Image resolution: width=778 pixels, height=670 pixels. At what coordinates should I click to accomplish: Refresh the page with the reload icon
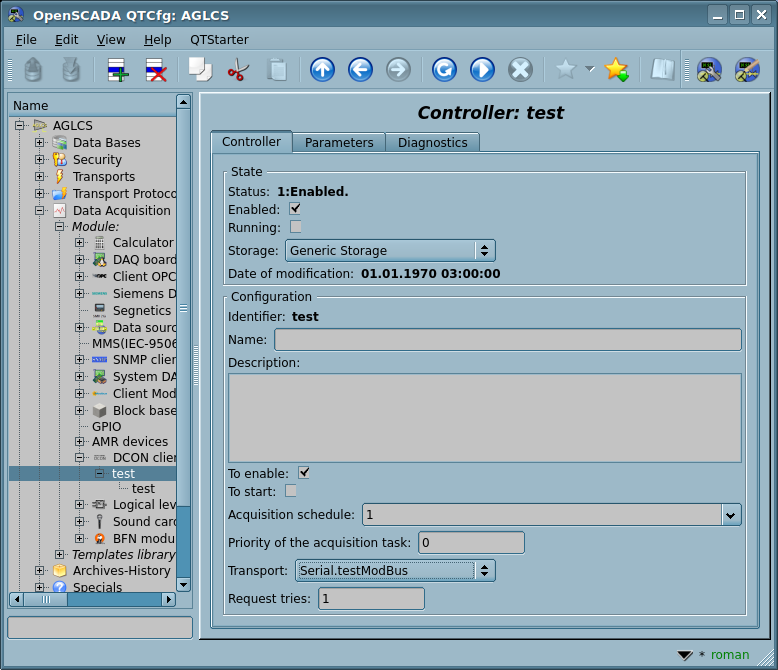pos(444,70)
